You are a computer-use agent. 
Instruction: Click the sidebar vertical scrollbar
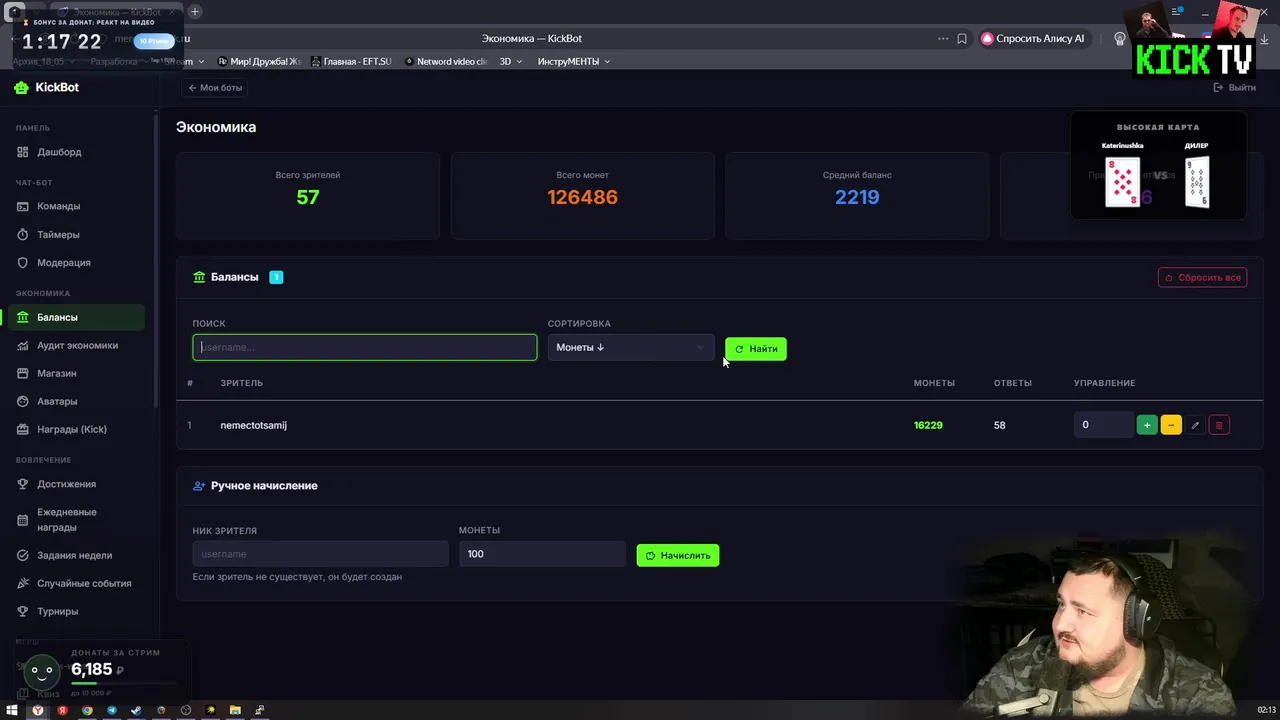point(156,260)
